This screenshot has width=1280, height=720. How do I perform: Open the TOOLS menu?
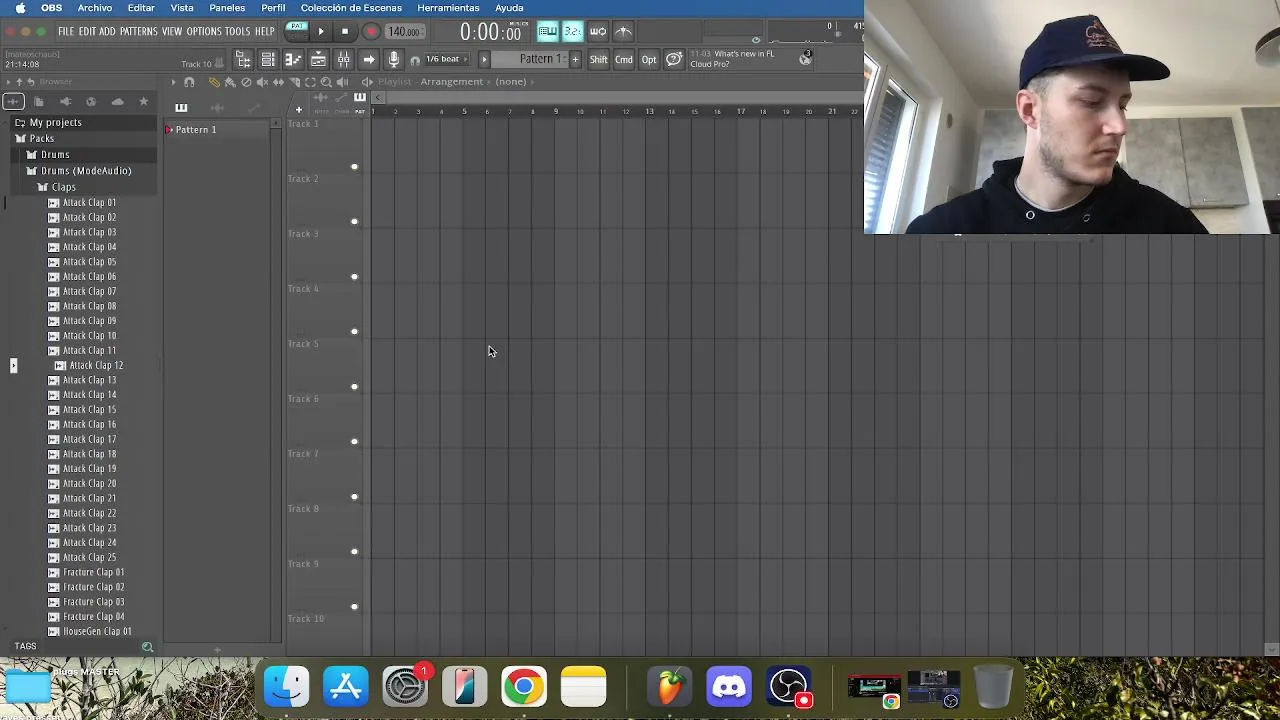(237, 32)
